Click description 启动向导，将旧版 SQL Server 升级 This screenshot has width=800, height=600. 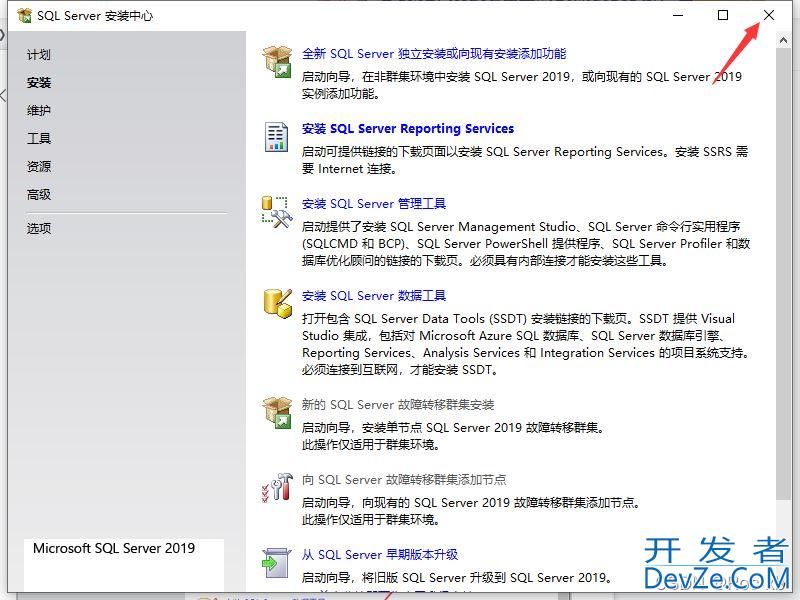(457, 578)
